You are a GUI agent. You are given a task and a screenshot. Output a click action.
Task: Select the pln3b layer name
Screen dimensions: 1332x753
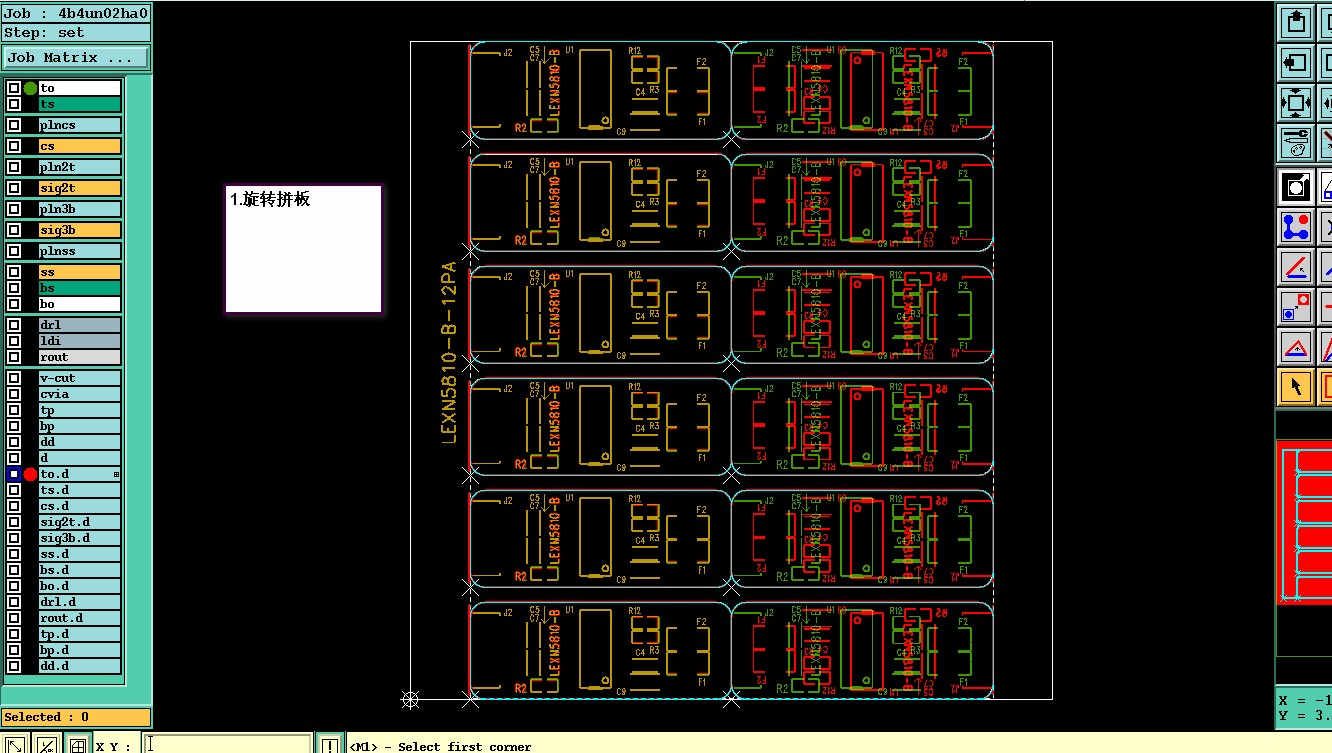click(x=80, y=209)
